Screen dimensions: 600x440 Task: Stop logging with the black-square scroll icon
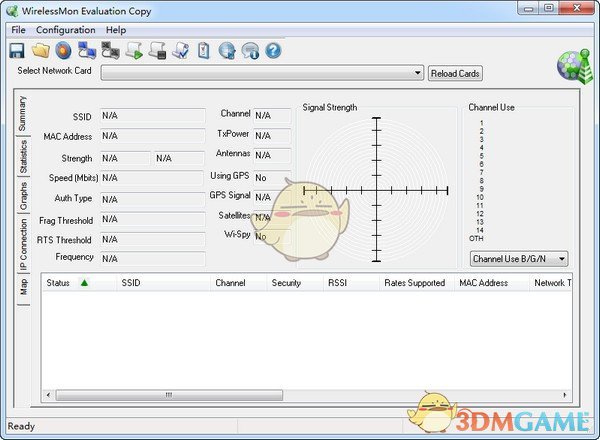(157, 51)
